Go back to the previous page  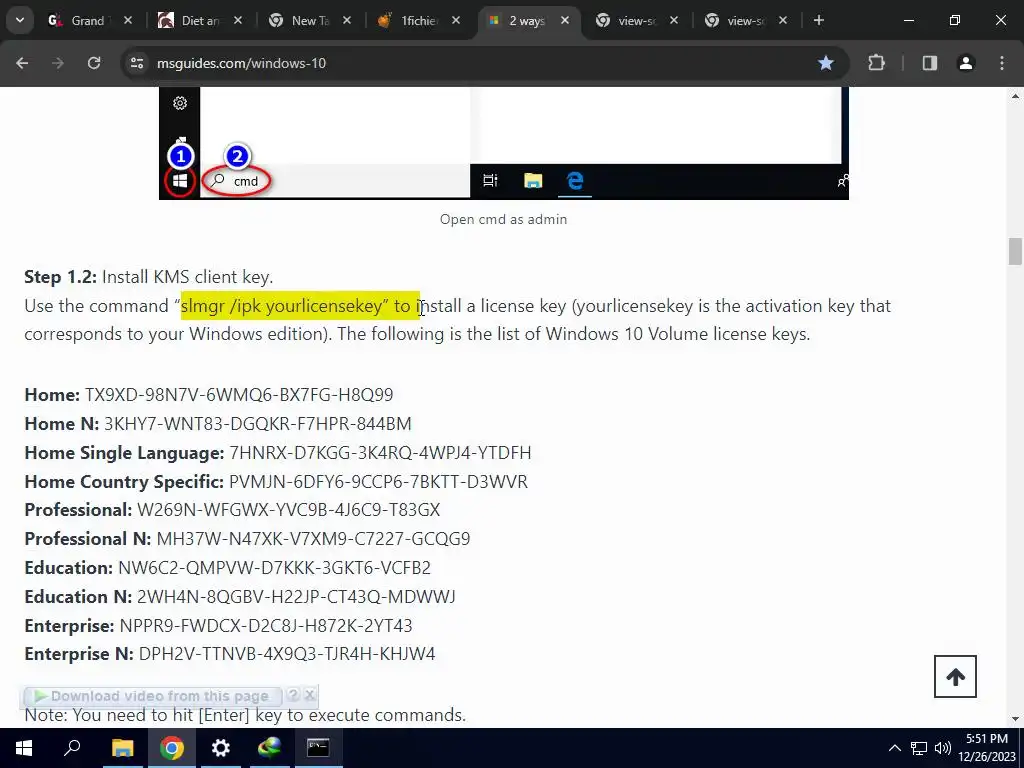[x=22, y=63]
